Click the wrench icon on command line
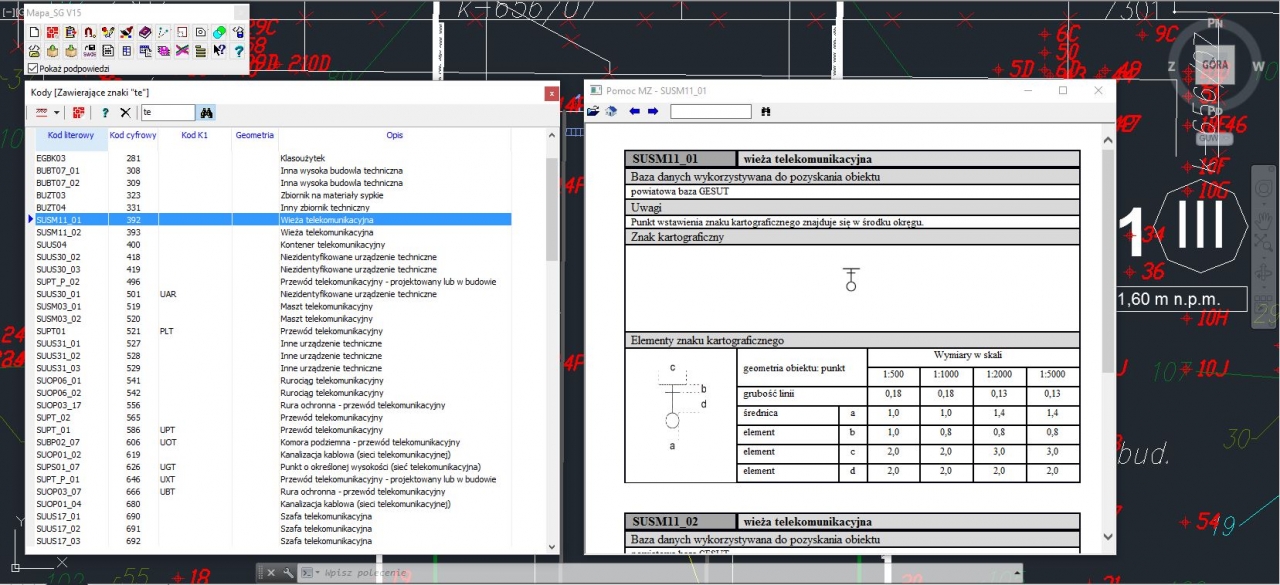The height and width of the screenshot is (585, 1280). pyautogui.click(x=287, y=573)
